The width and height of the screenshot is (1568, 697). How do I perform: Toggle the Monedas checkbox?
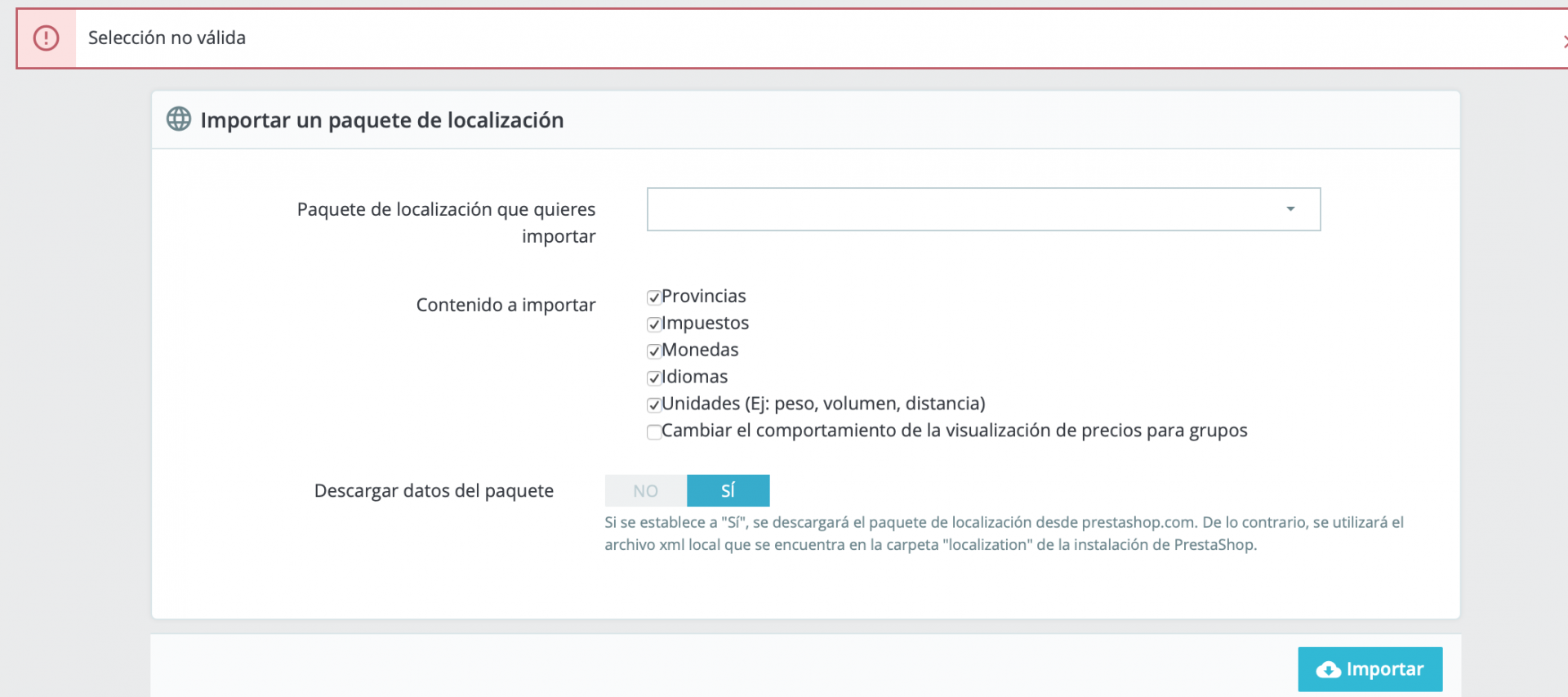[x=654, y=351]
